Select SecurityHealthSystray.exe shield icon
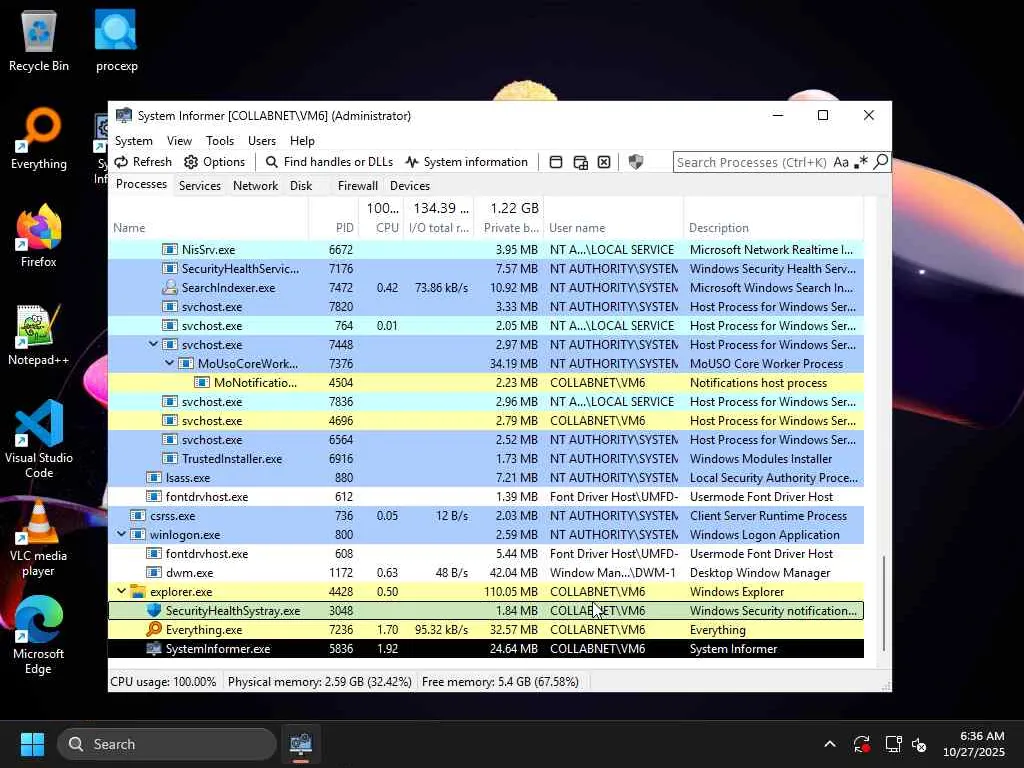Viewport: 1024px width, 768px height. [154, 611]
